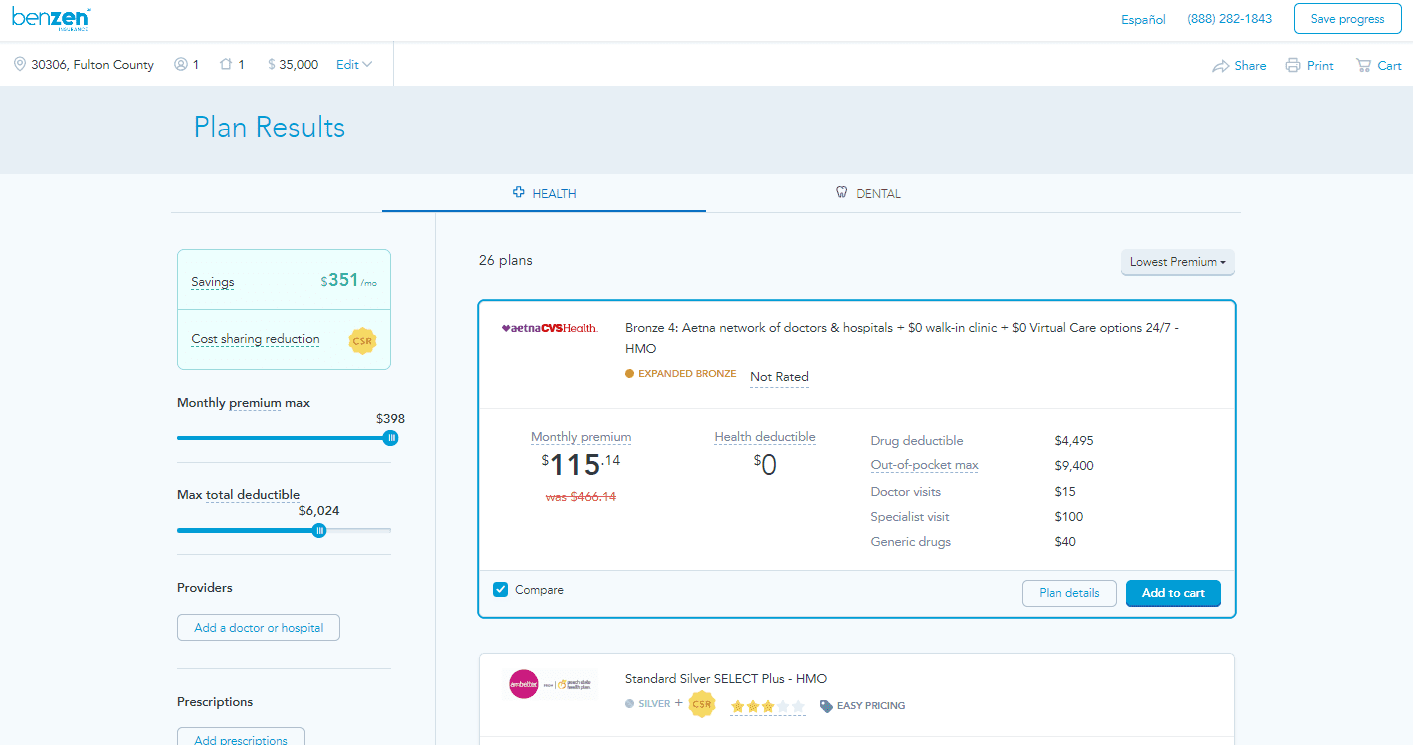This screenshot has width=1413, height=745.
Task: Click the Not Rated label
Action: pos(779,377)
